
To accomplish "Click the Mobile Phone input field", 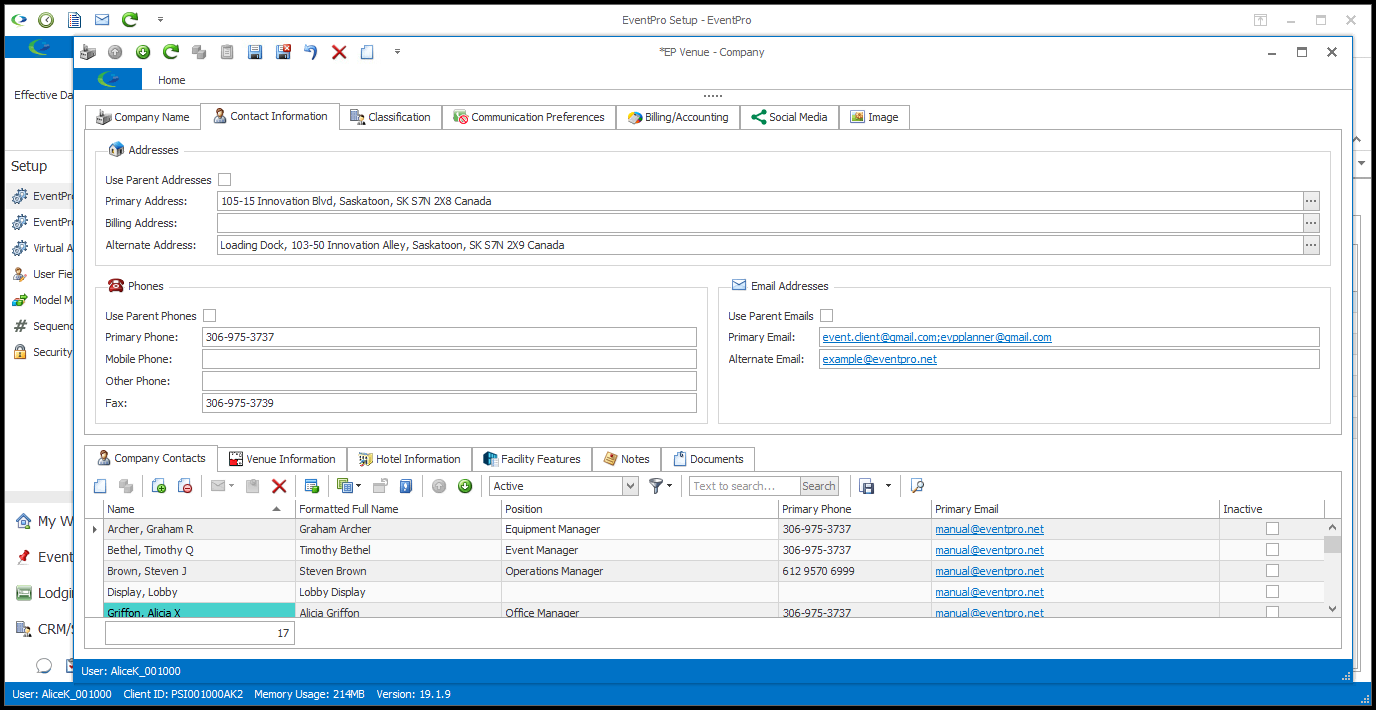I will click(x=449, y=359).
